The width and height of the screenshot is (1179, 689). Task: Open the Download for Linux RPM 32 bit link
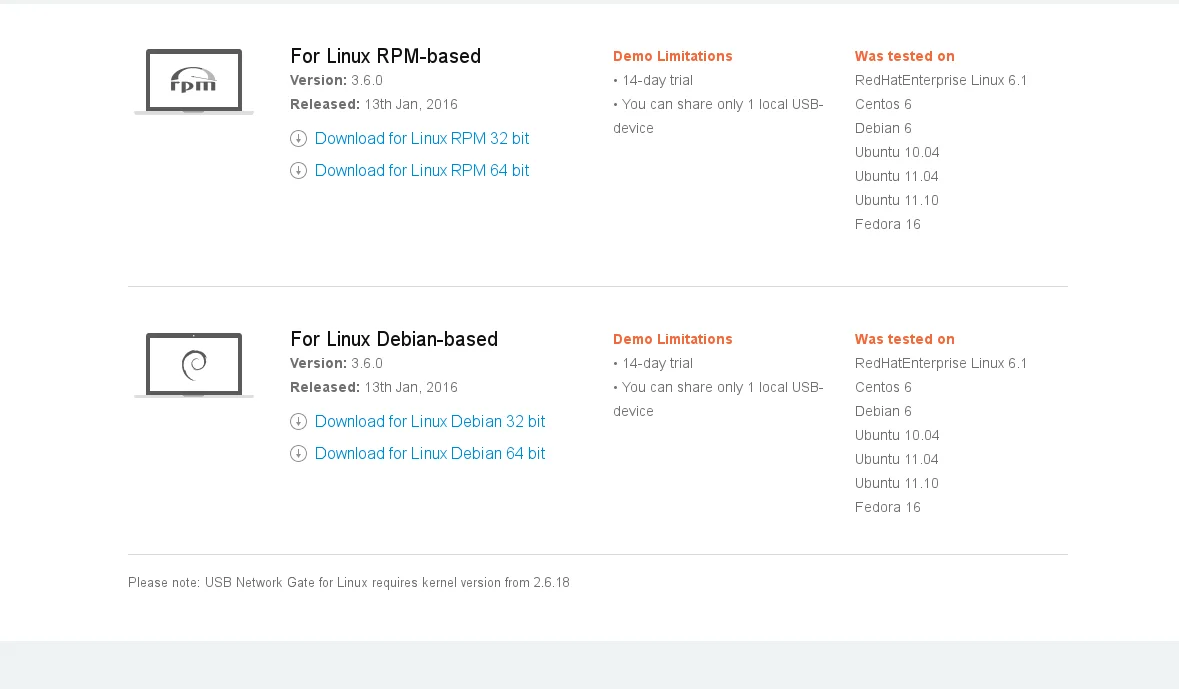[422, 139]
